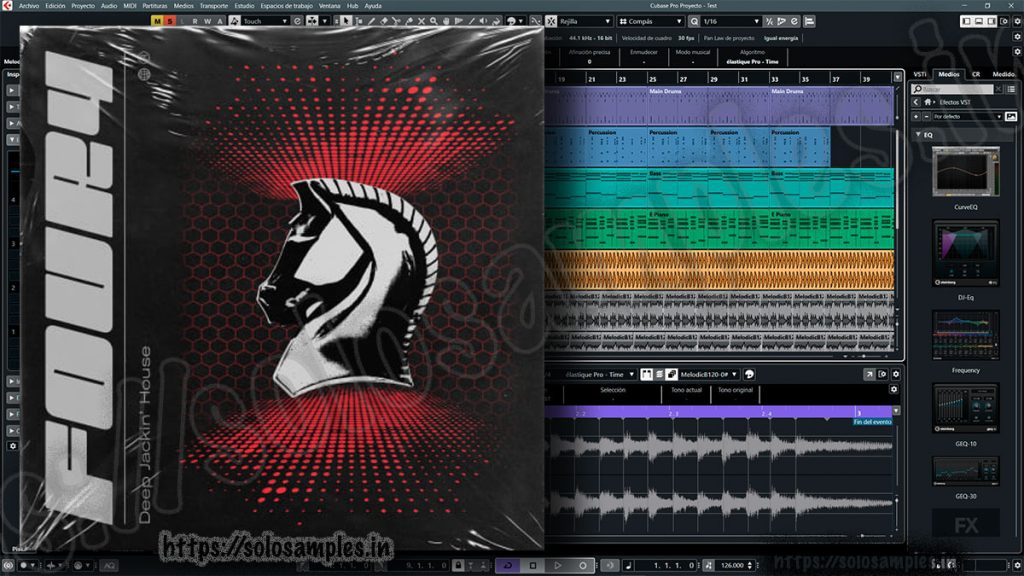Select the Split scissors tool
Image resolution: width=1024 pixels, height=576 pixels.
[396, 21]
